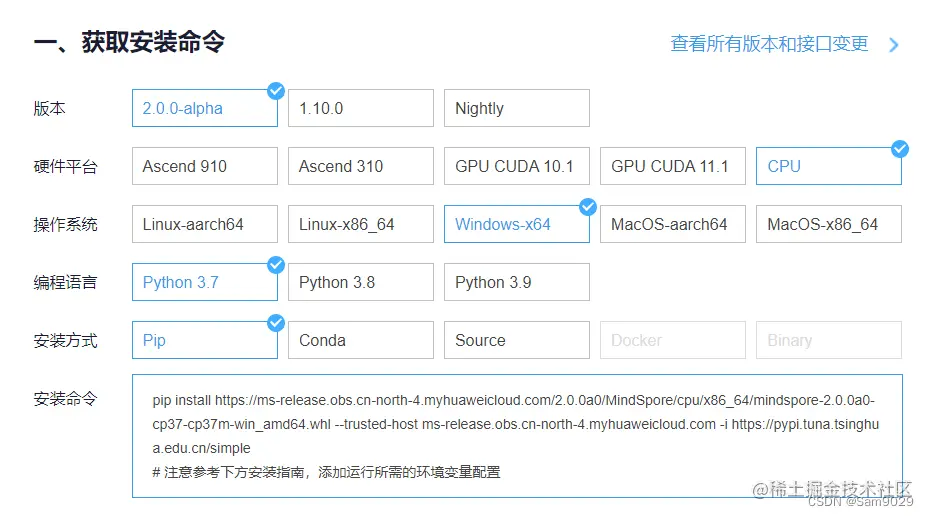Screen dimensions: 929x516
Task: Select Windows-x64 operating system
Action: point(516,224)
